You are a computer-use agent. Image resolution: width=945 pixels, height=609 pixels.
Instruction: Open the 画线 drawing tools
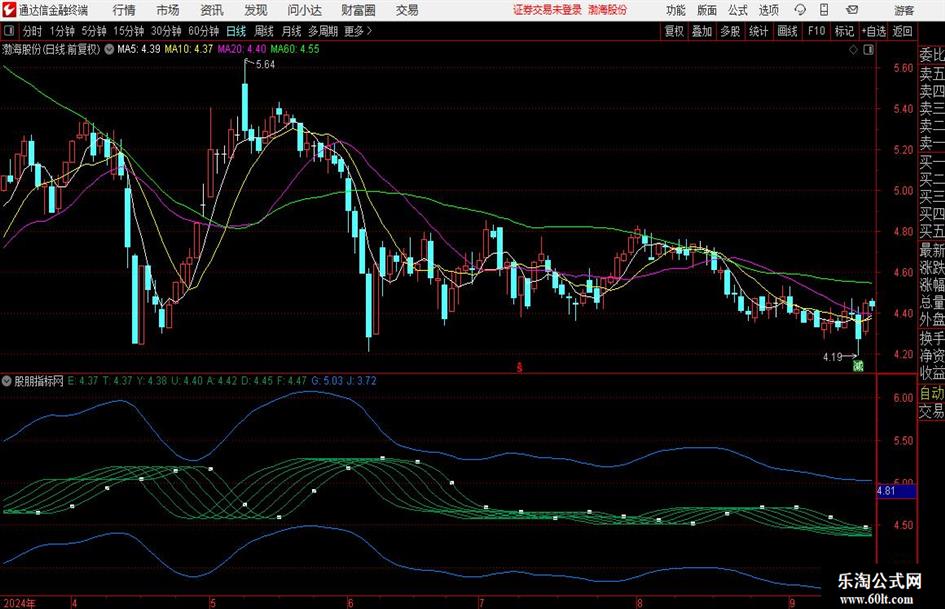point(787,31)
